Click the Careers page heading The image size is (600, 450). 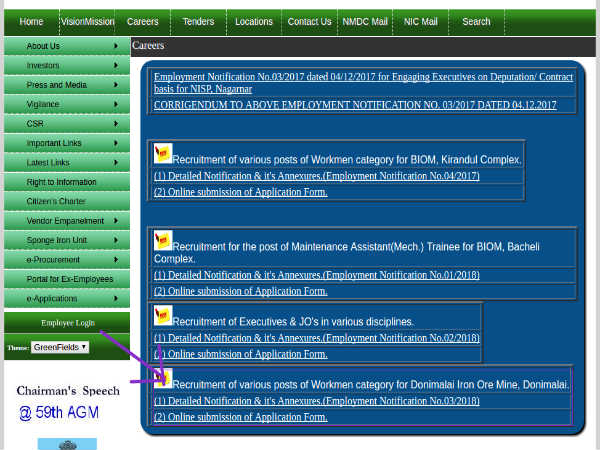tap(148, 46)
